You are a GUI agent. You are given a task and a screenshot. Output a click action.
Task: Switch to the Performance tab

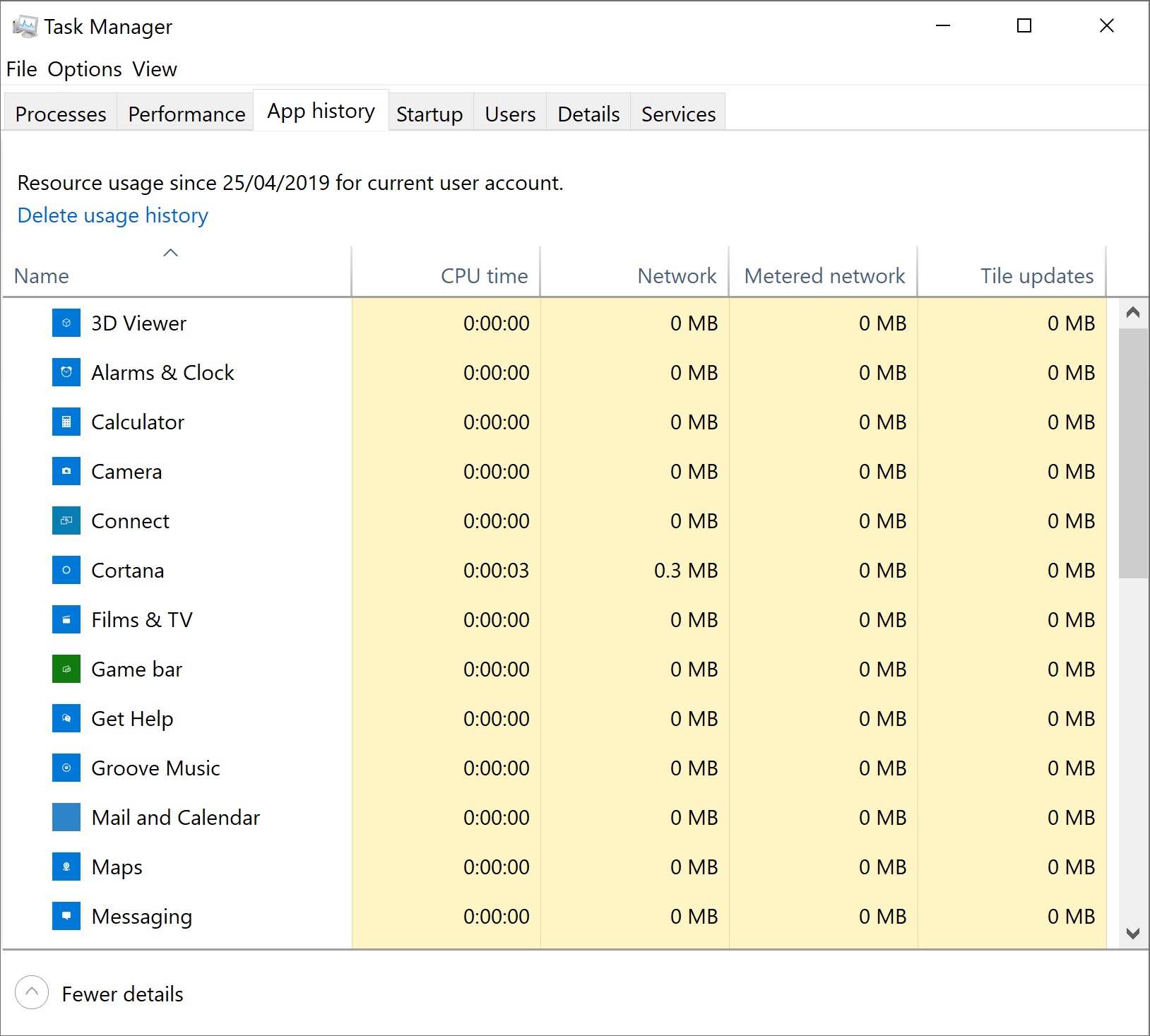coord(186,114)
